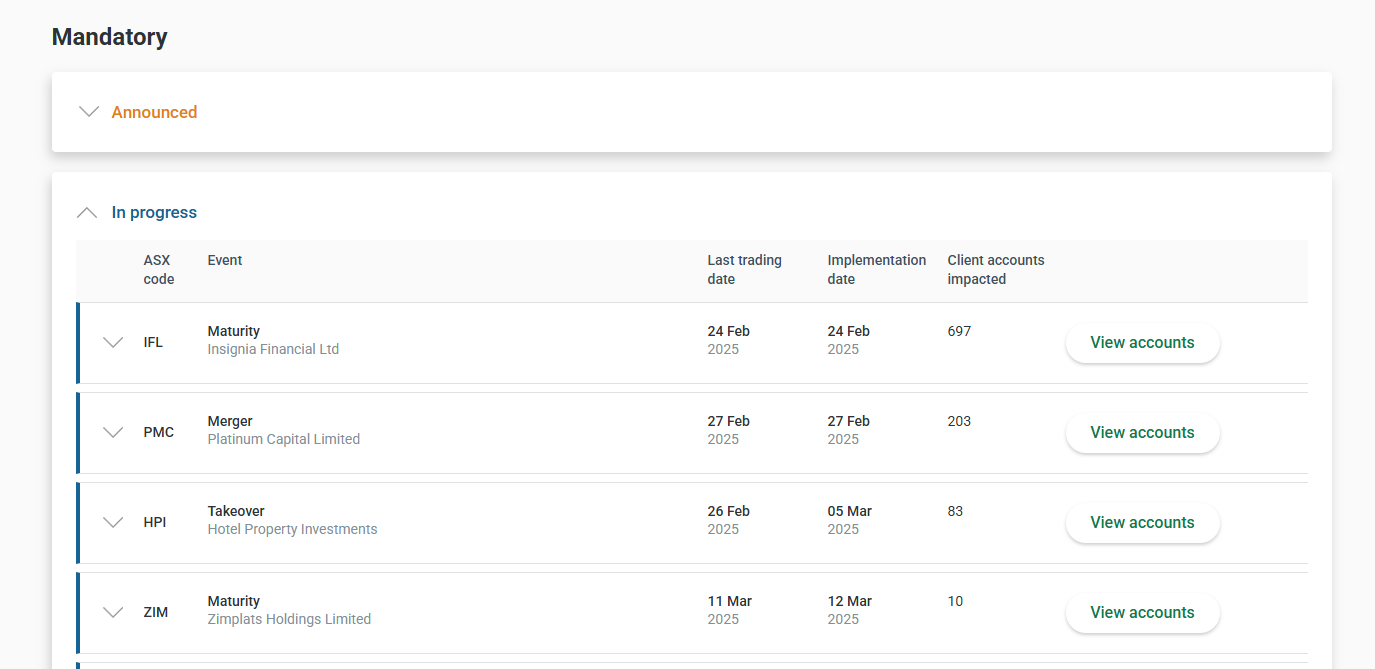Select the Zimplats Holdings Limited company name
The height and width of the screenshot is (669, 1375).
pyautogui.click(x=289, y=620)
